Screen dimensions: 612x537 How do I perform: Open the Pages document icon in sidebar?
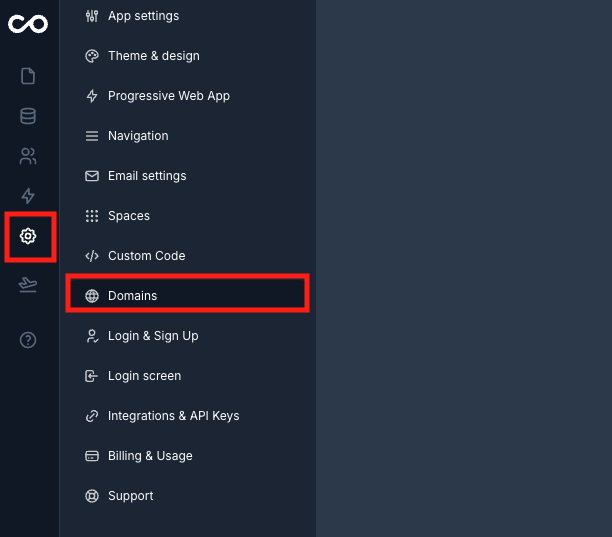pyautogui.click(x=28, y=76)
